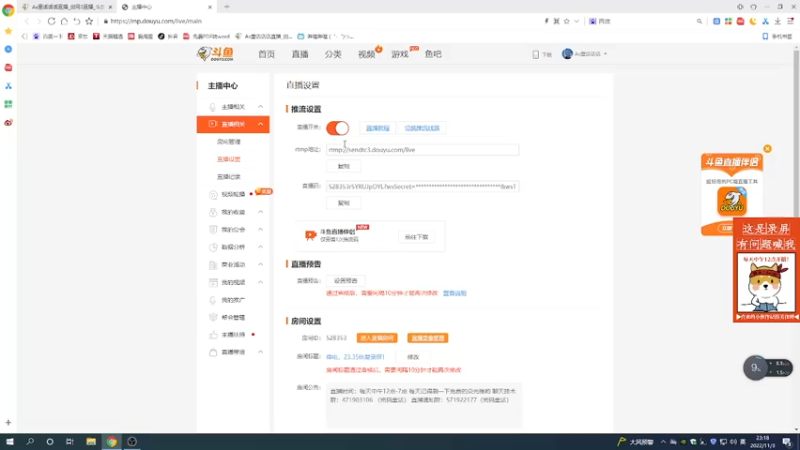800x450 pixels.
Task: Click the smiley icon in the sidebar
Action: [x=213, y=194]
